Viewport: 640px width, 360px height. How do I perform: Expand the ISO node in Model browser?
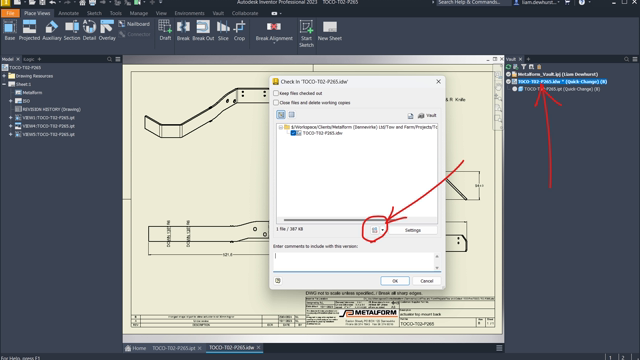coord(11,101)
